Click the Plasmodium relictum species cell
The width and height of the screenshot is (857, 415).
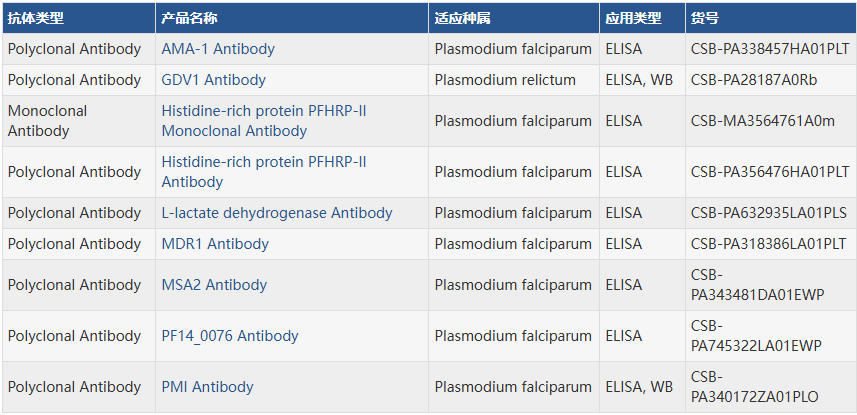tap(505, 80)
